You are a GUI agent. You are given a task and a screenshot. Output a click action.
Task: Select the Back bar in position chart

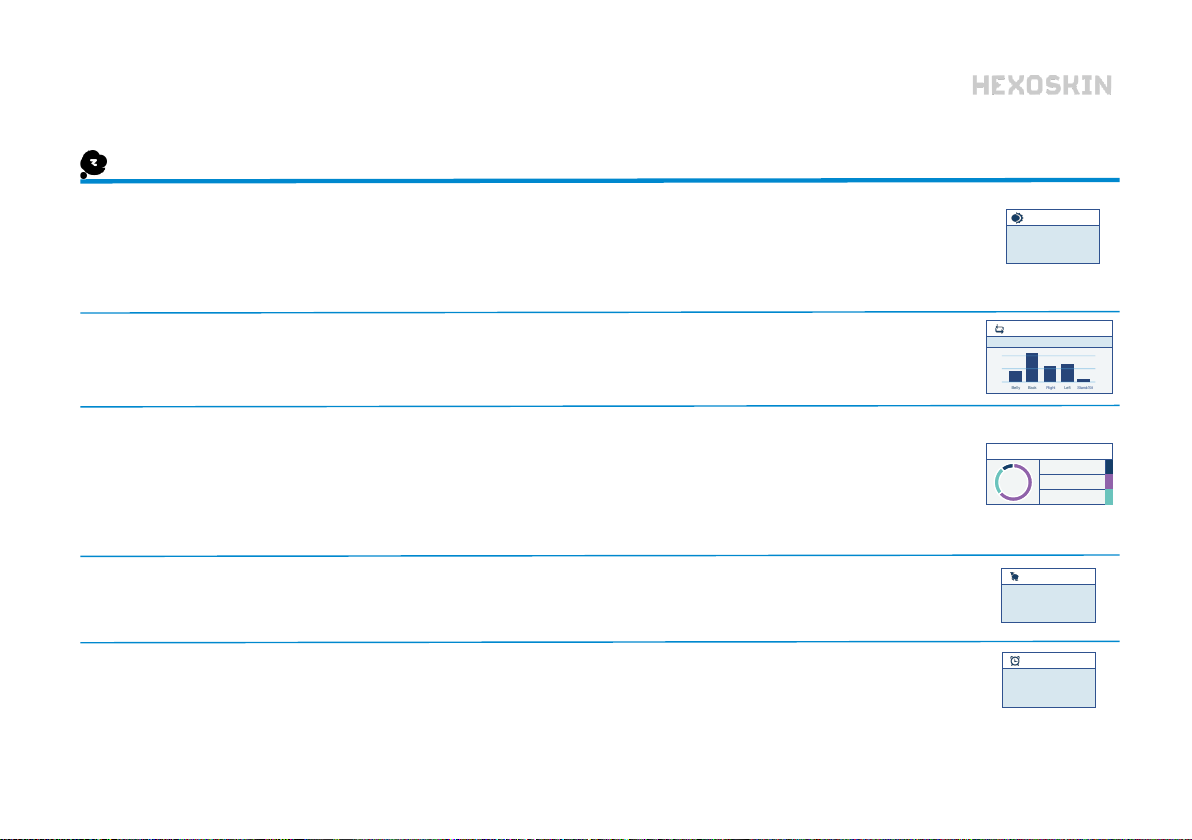coord(1032,367)
